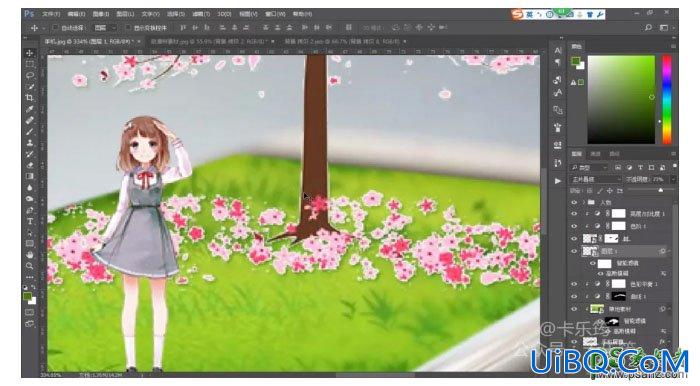Viewport: 700px width, 386px height.
Task: Click the 色阶 1 layer mask thumbnail
Action: (618, 226)
